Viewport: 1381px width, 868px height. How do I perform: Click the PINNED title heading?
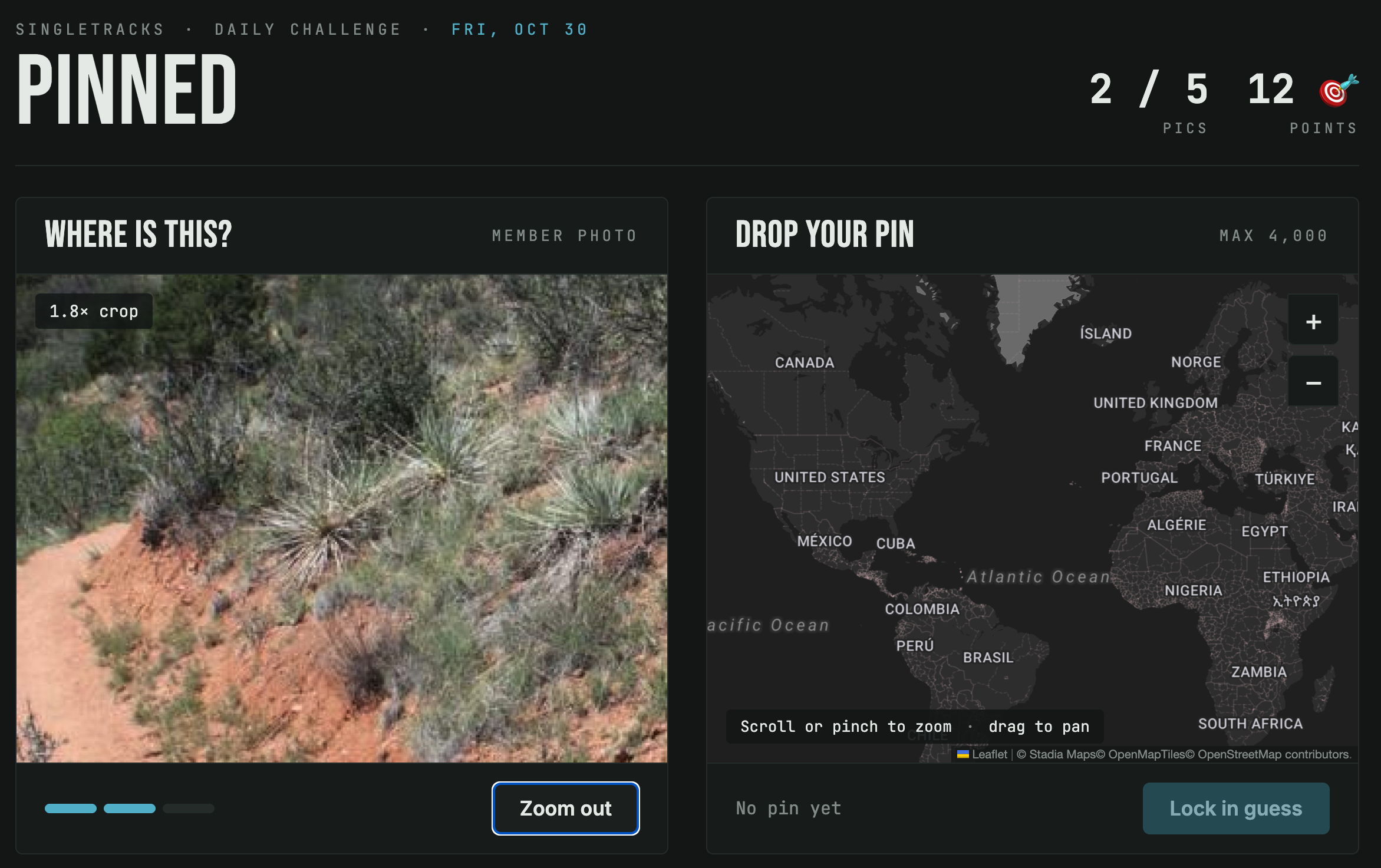point(127,88)
